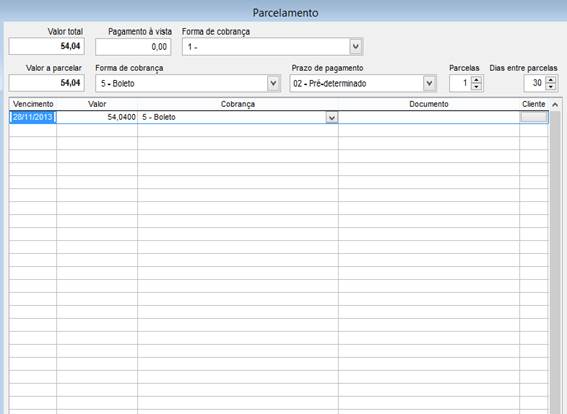Screen dimensions: 567x414
Task: Click the Cobrança column header
Action: 238,104
